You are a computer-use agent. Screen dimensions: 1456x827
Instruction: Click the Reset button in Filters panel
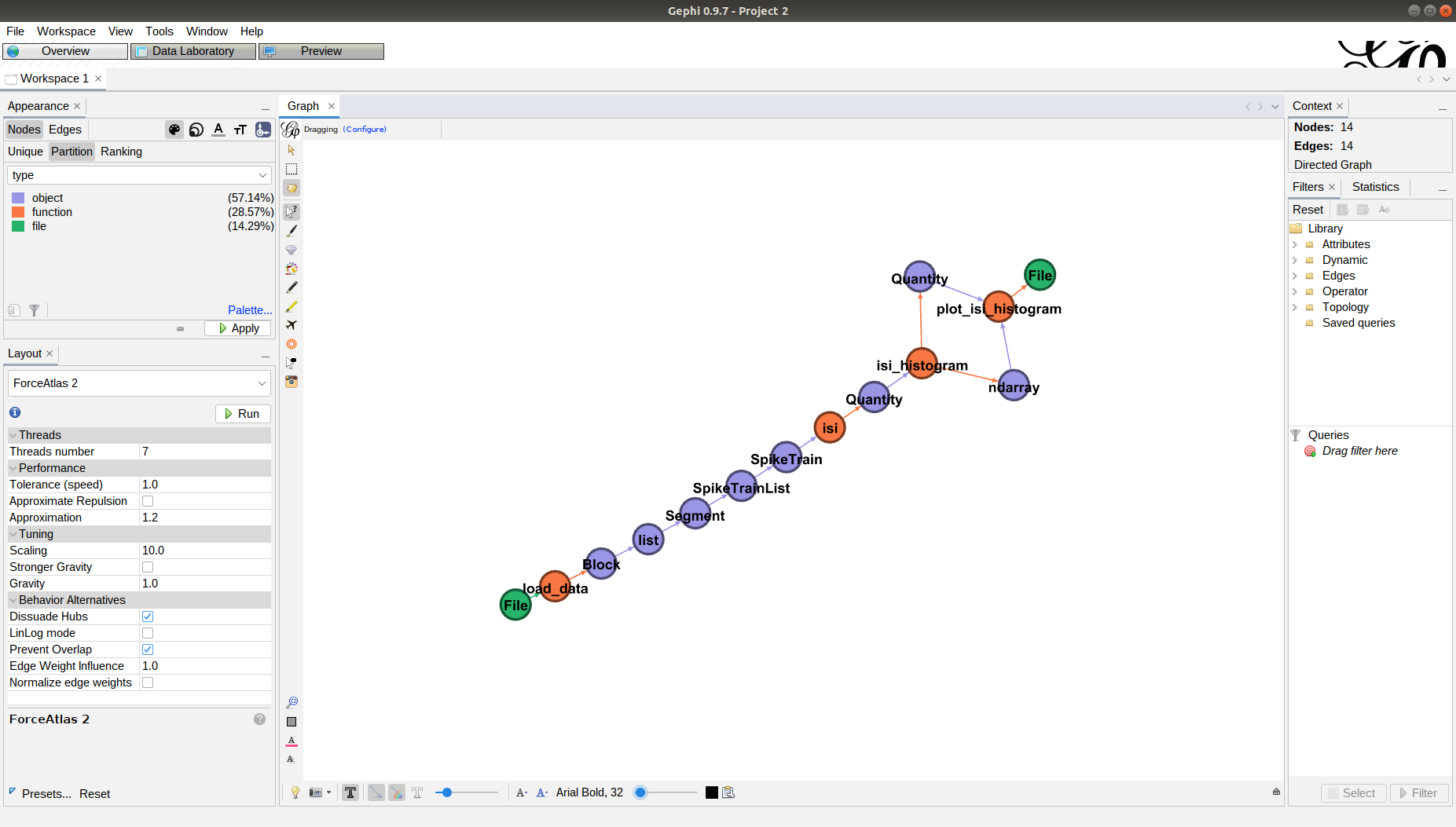1307,210
